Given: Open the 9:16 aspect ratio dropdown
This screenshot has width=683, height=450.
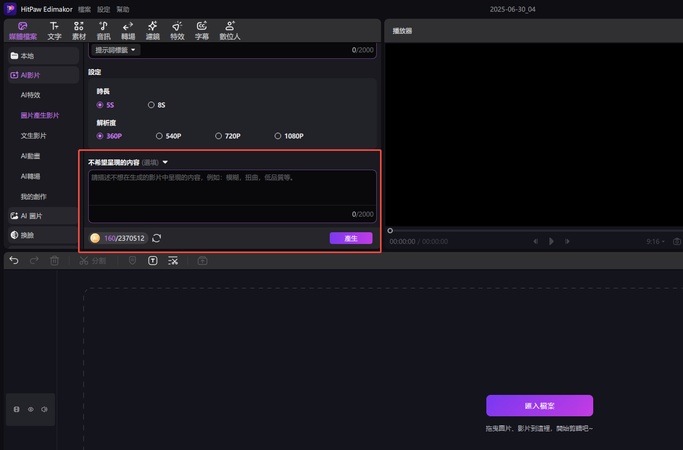Looking at the screenshot, I should click(656, 241).
